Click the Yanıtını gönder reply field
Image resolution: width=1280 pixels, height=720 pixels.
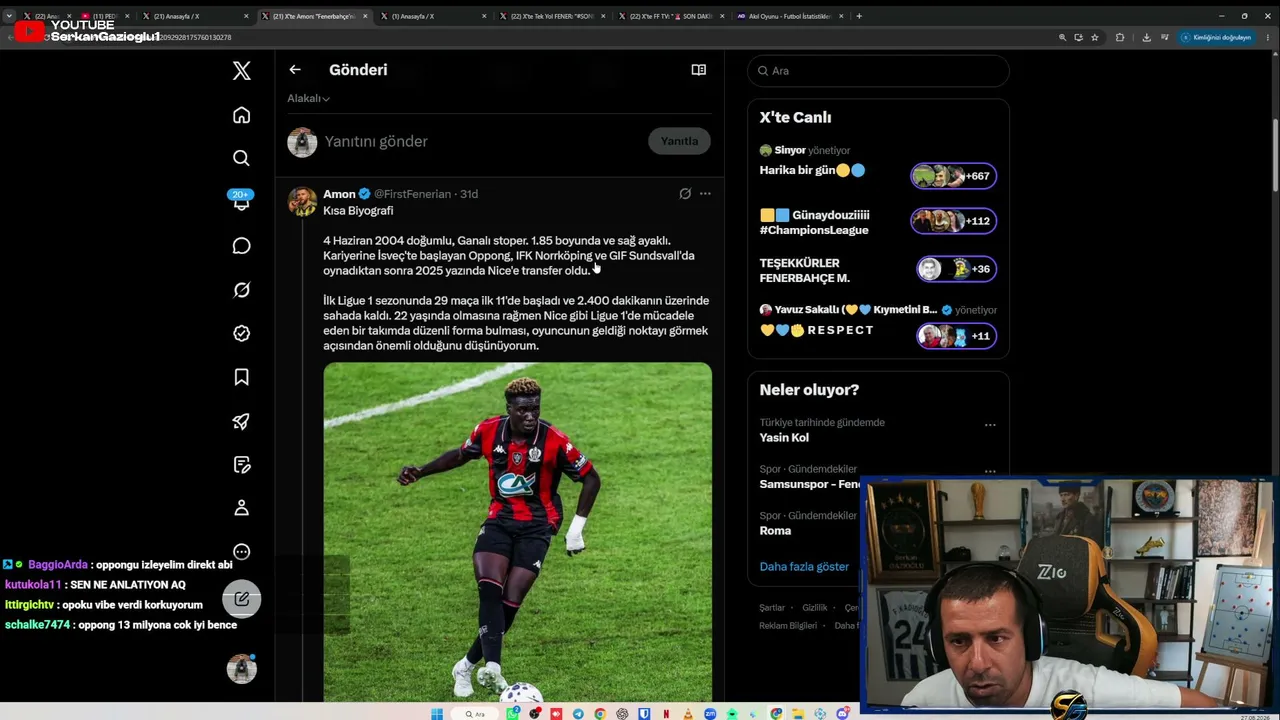pos(376,142)
